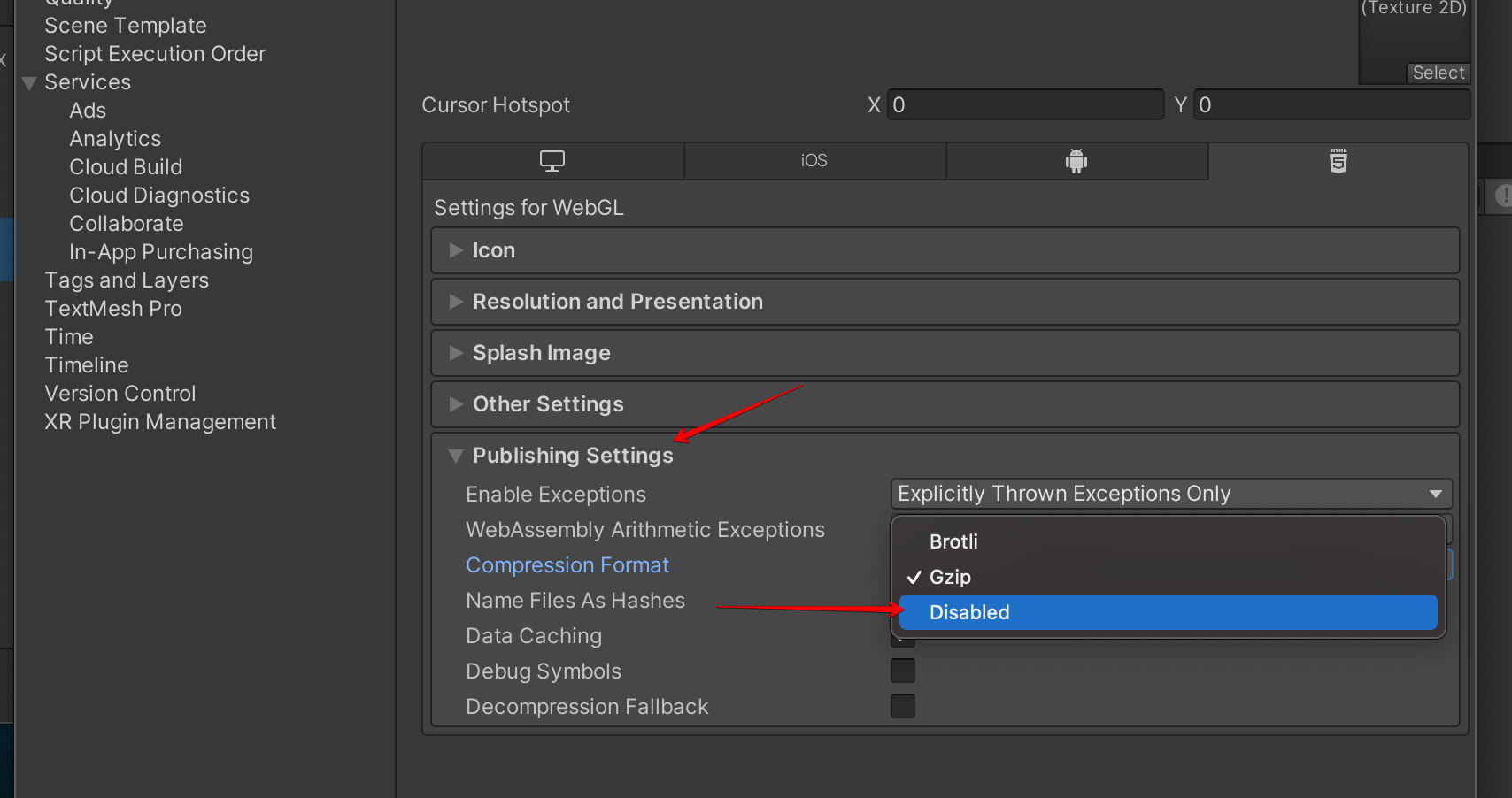Switch to the desktop monitor platform tab

tap(553, 161)
